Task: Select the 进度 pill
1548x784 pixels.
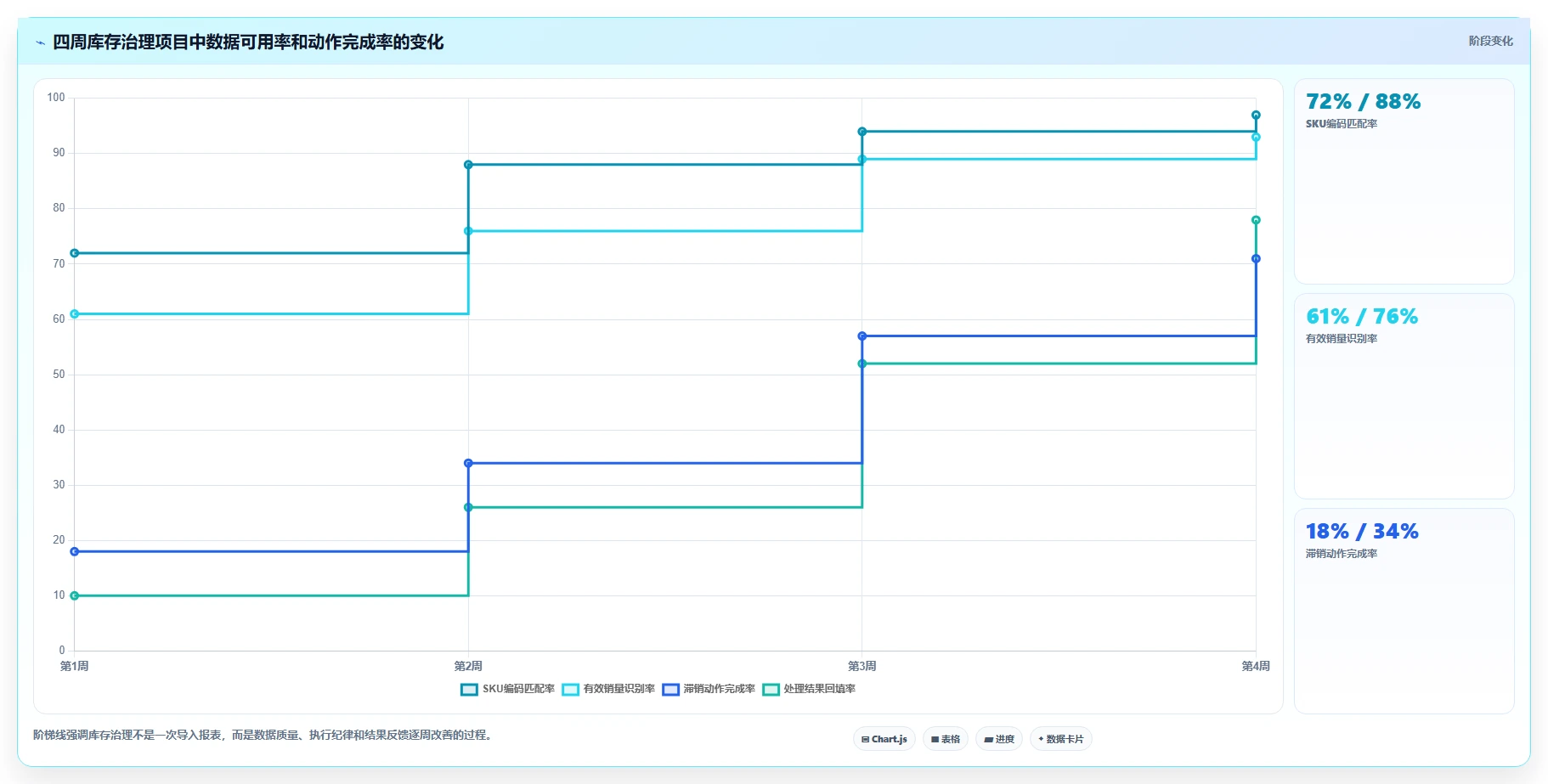Action: point(999,739)
